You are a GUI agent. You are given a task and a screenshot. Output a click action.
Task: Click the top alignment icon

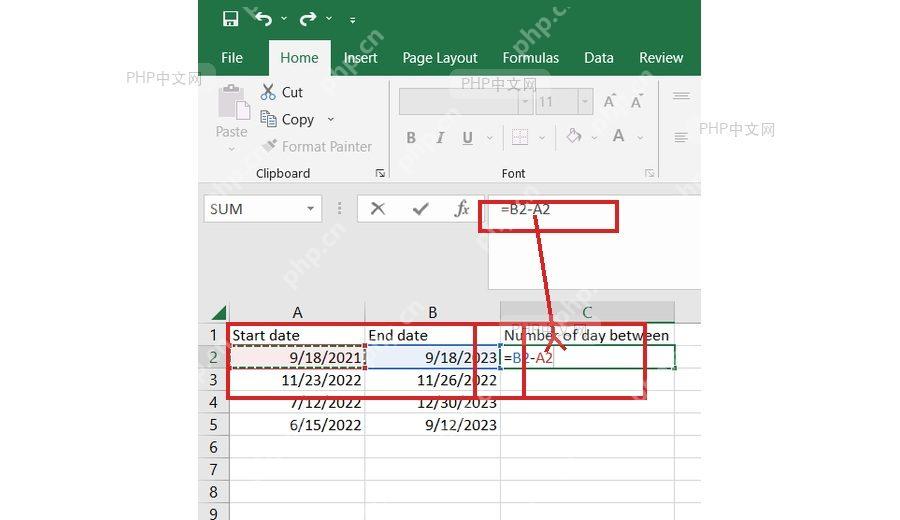click(681, 96)
